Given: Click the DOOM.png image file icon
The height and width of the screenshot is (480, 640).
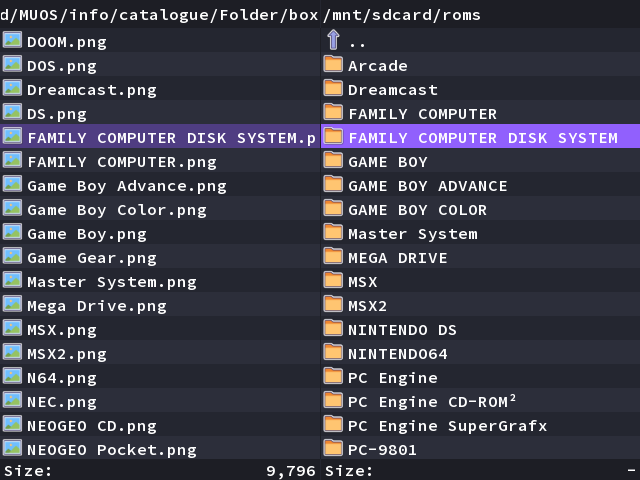Looking at the screenshot, I should point(12,40).
